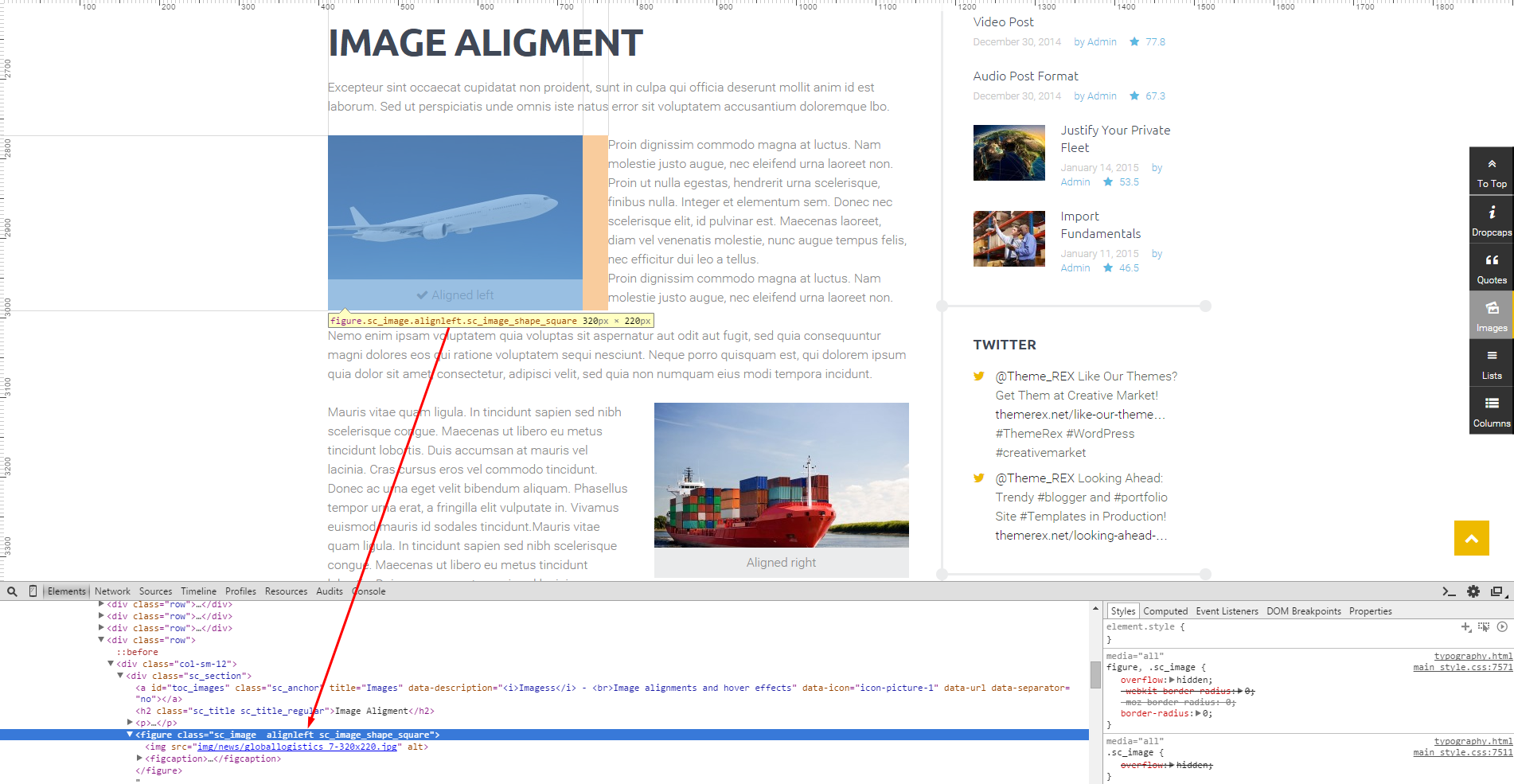The image size is (1514, 784).
Task: Click the animations play circle icon
Action: pos(1502,627)
